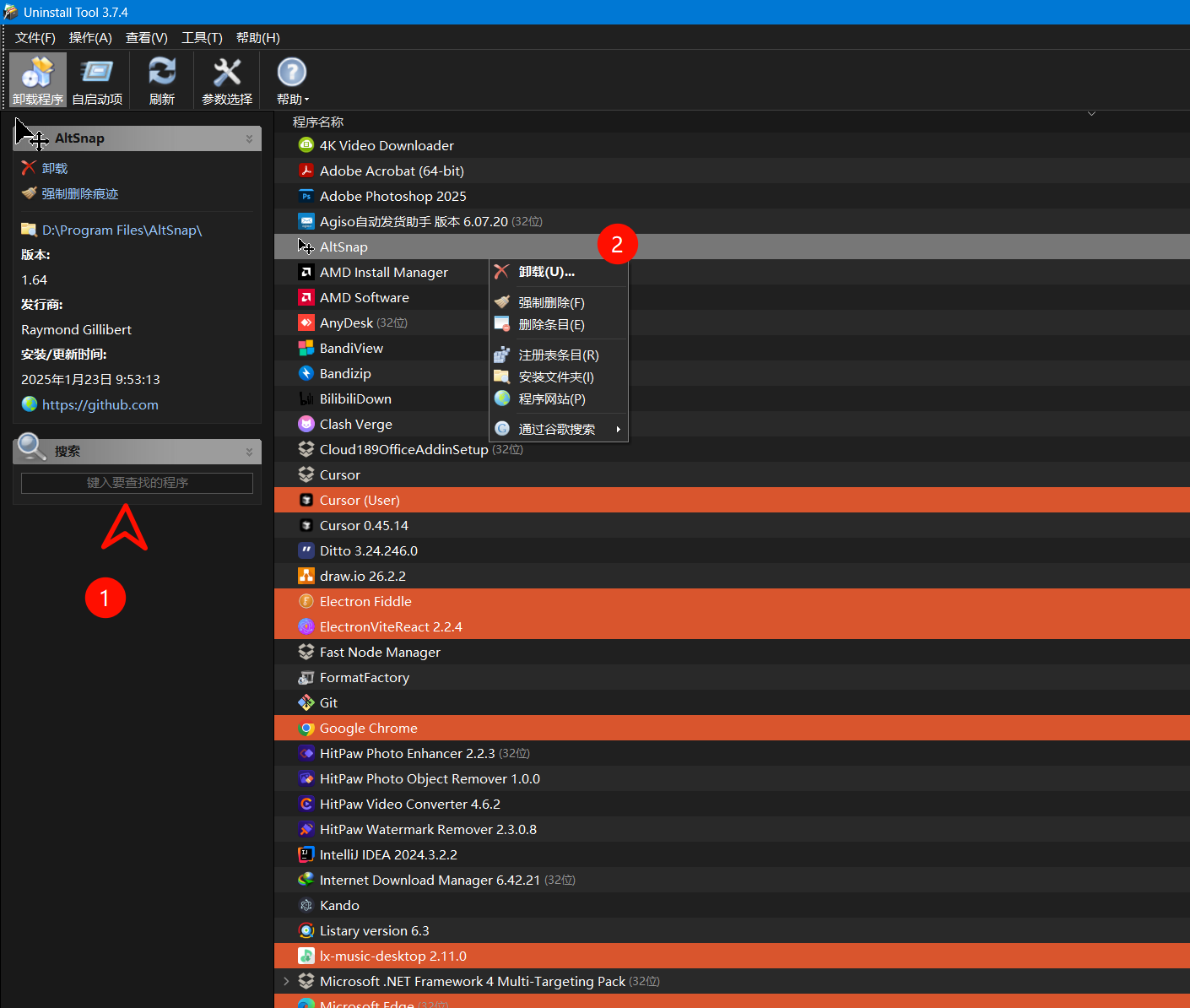Select HitPaw Watermark Remover 2.3.0.8 row
1190x1008 pixels.
point(732,829)
